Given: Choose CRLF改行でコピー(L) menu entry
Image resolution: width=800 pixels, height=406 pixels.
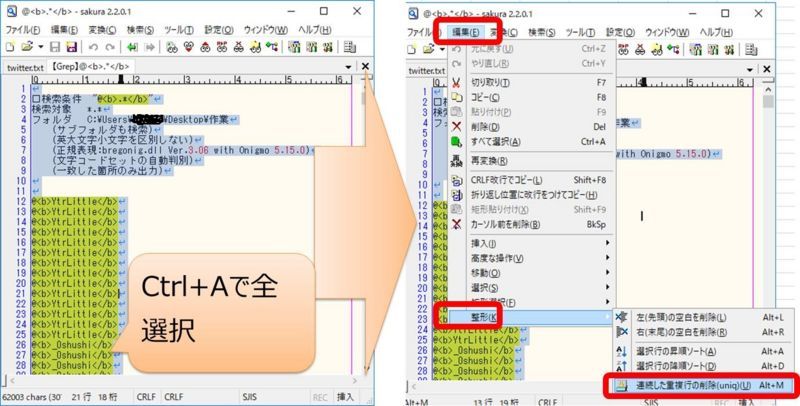Looking at the screenshot, I should (532, 180).
